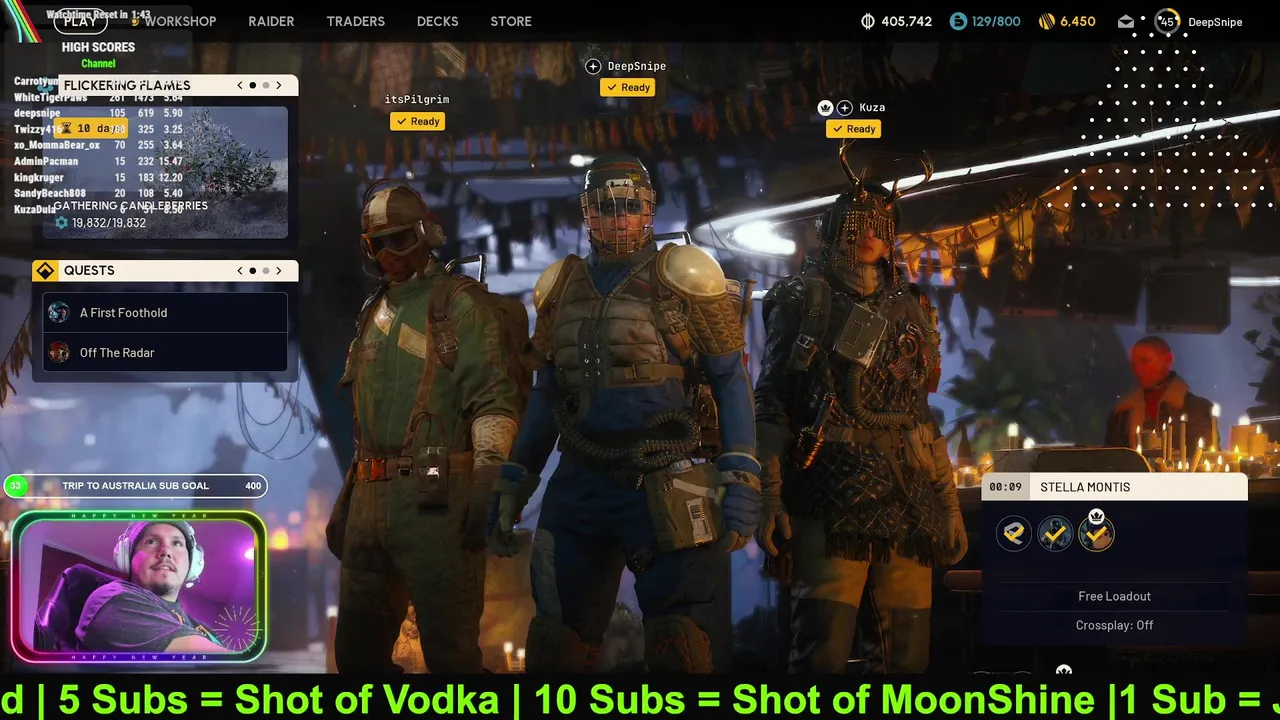Open the A First Foothold quest
The height and width of the screenshot is (720, 1280).
165,312
